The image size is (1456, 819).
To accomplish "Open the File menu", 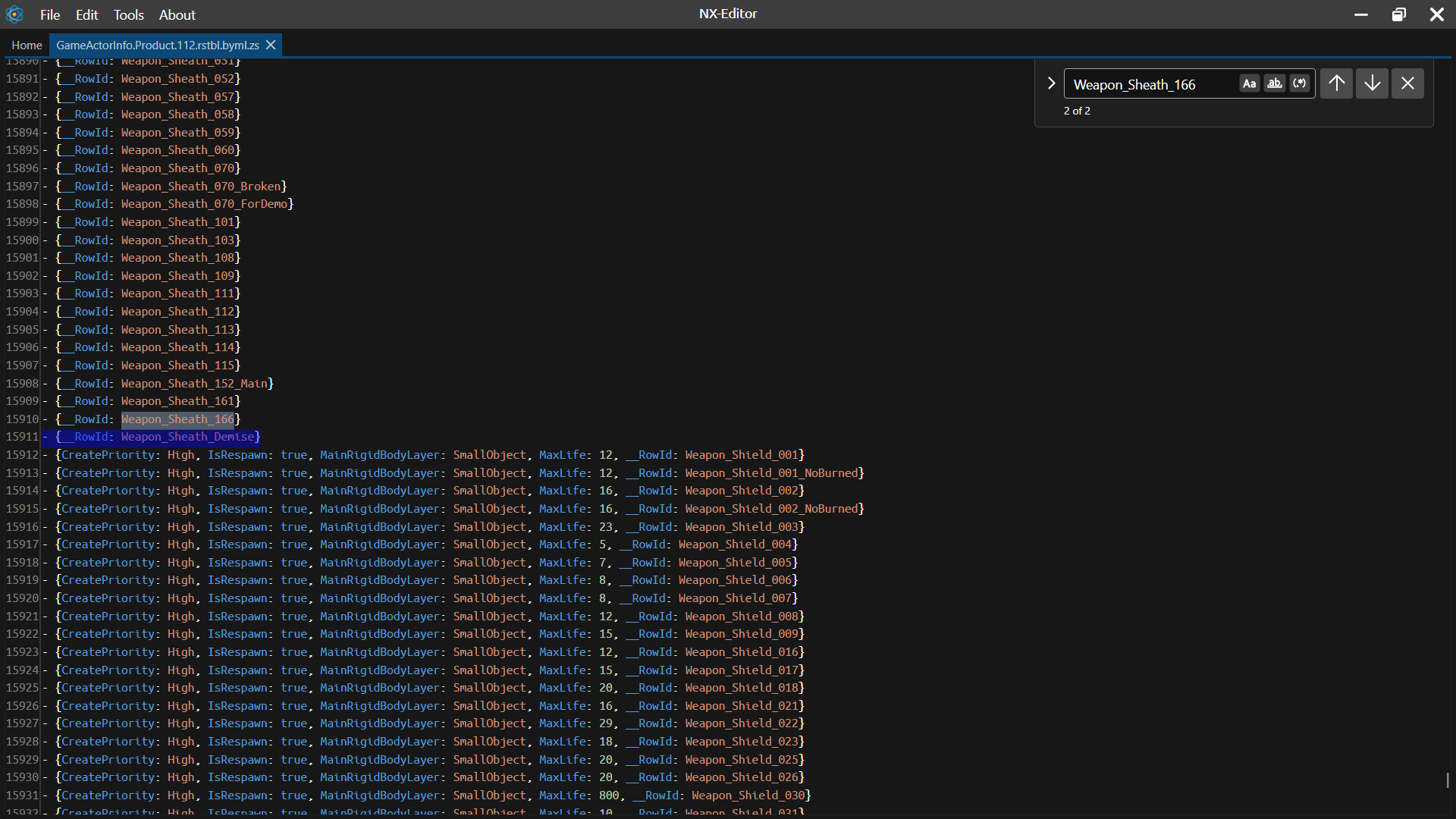I will click(x=50, y=14).
